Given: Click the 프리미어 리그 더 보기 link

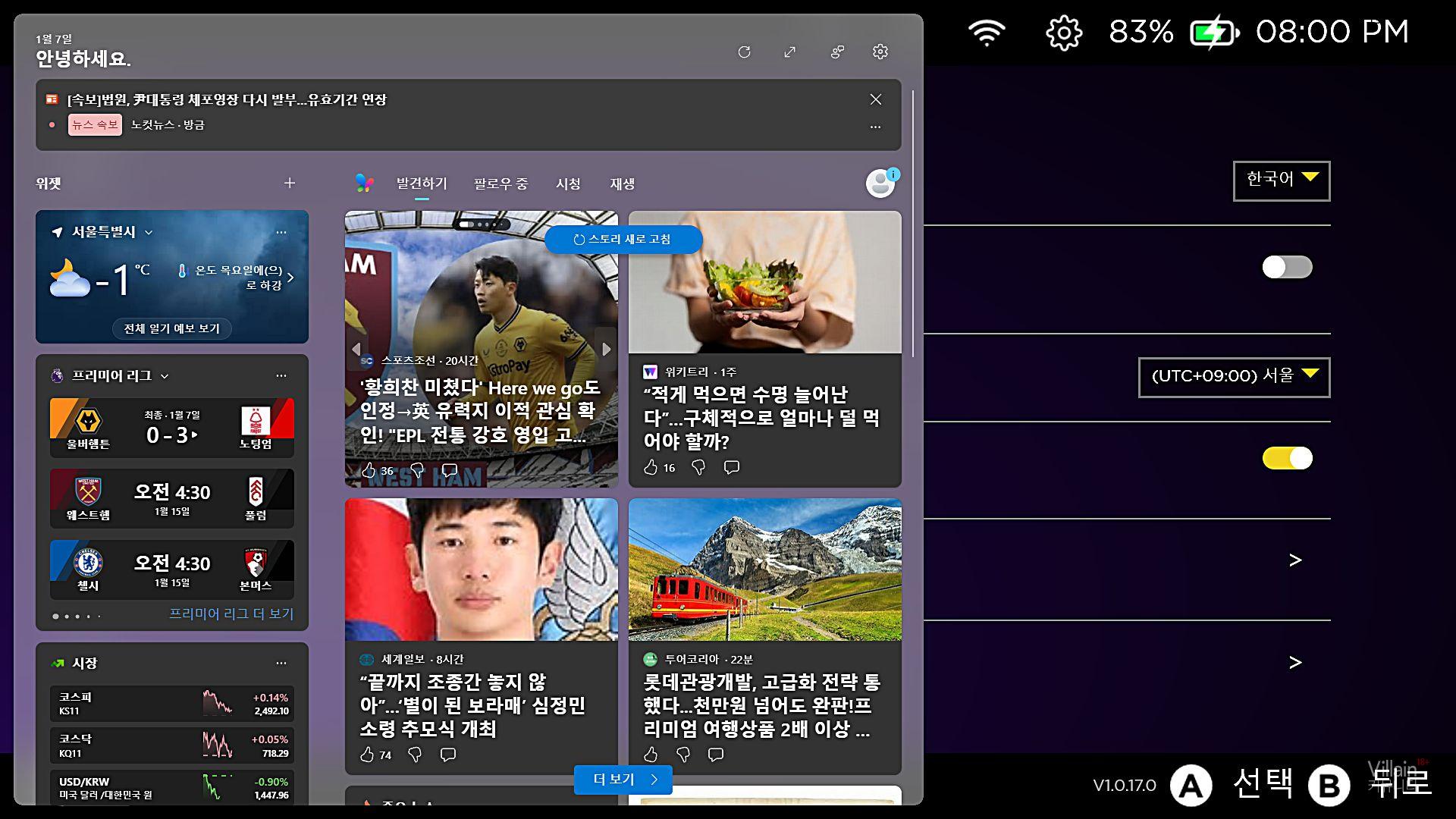Looking at the screenshot, I should [x=231, y=613].
